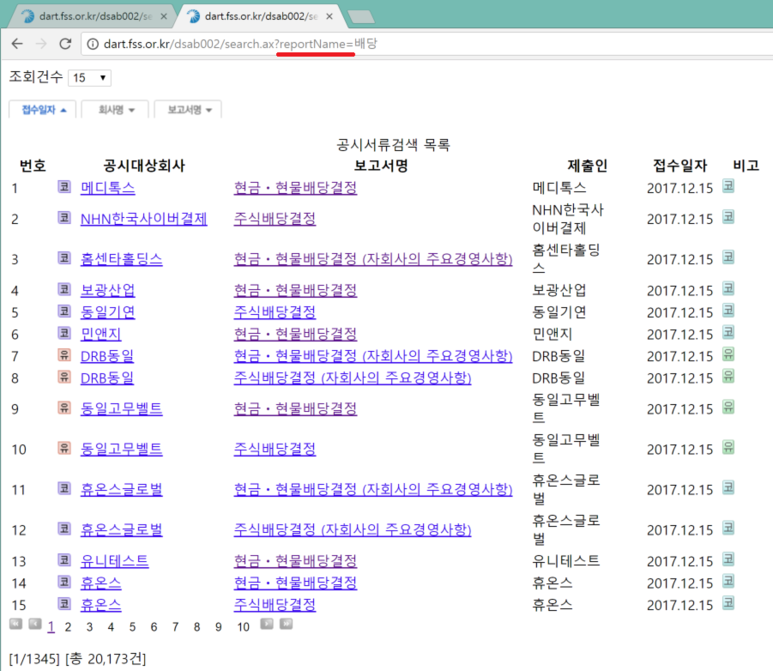Screen dimensions: 773x671
Task: Open row 15 휴온스 주식배당결정 report
Action: click(275, 605)
